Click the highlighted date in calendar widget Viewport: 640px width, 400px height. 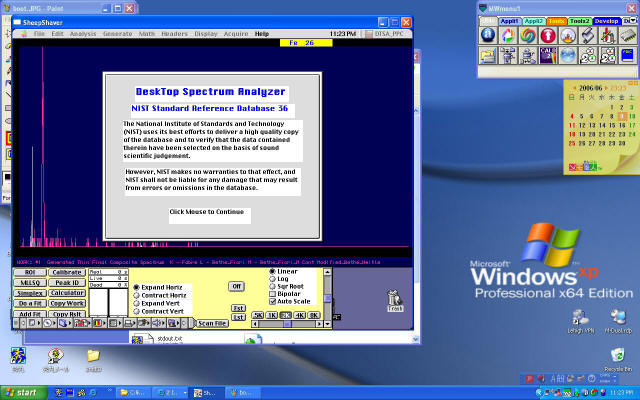(x=622, y=116)
